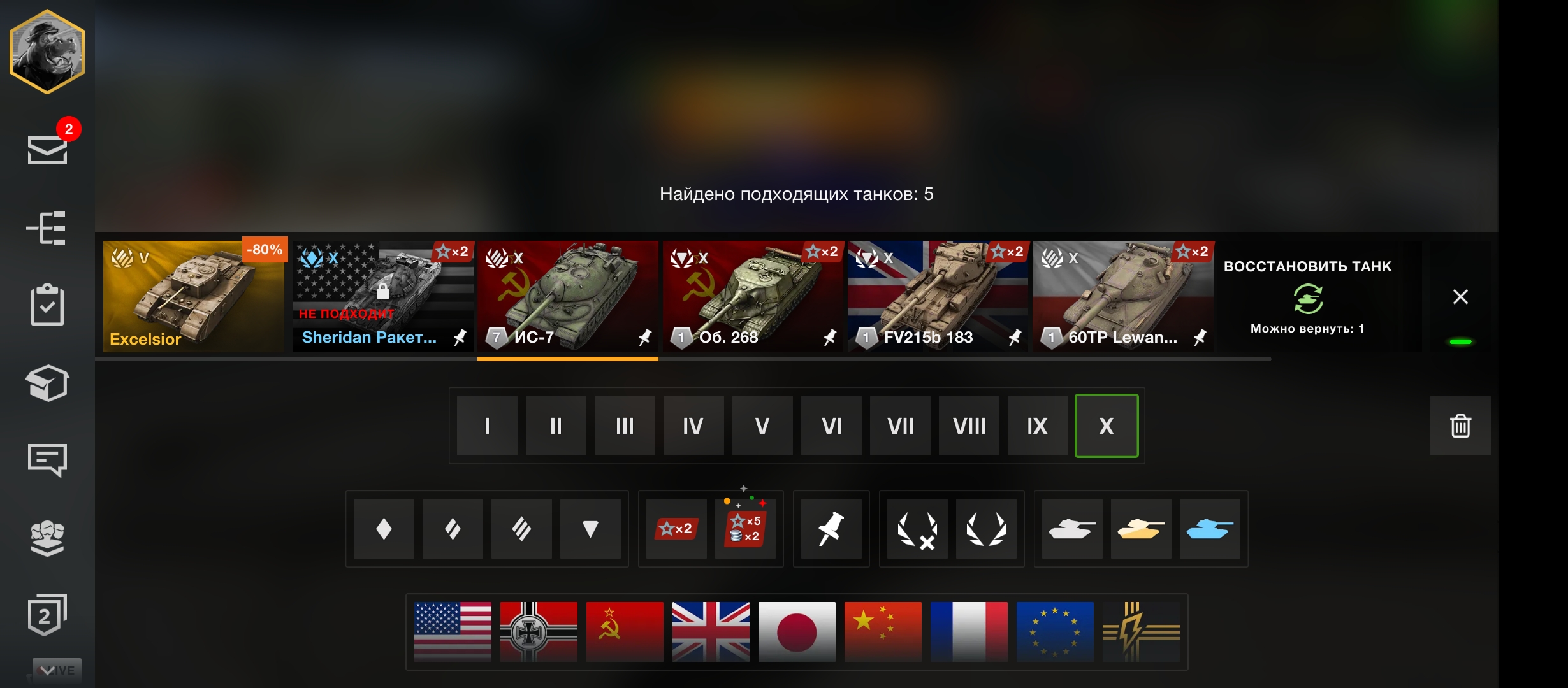Select the ИС-7 tank card
This screenshot has height=688, width=1568.
pos(568,296)
